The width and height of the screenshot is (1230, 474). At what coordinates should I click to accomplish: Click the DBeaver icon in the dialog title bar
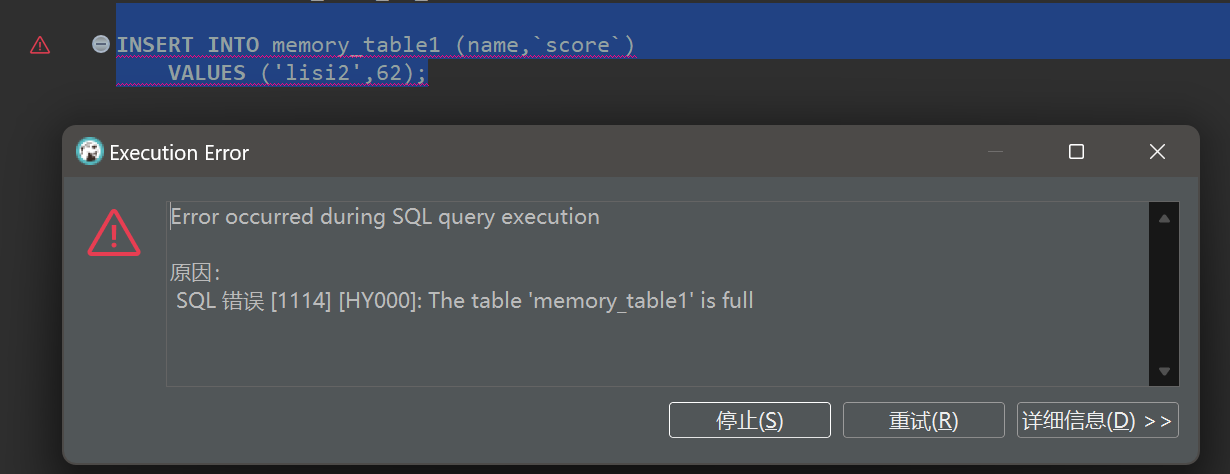90,152
